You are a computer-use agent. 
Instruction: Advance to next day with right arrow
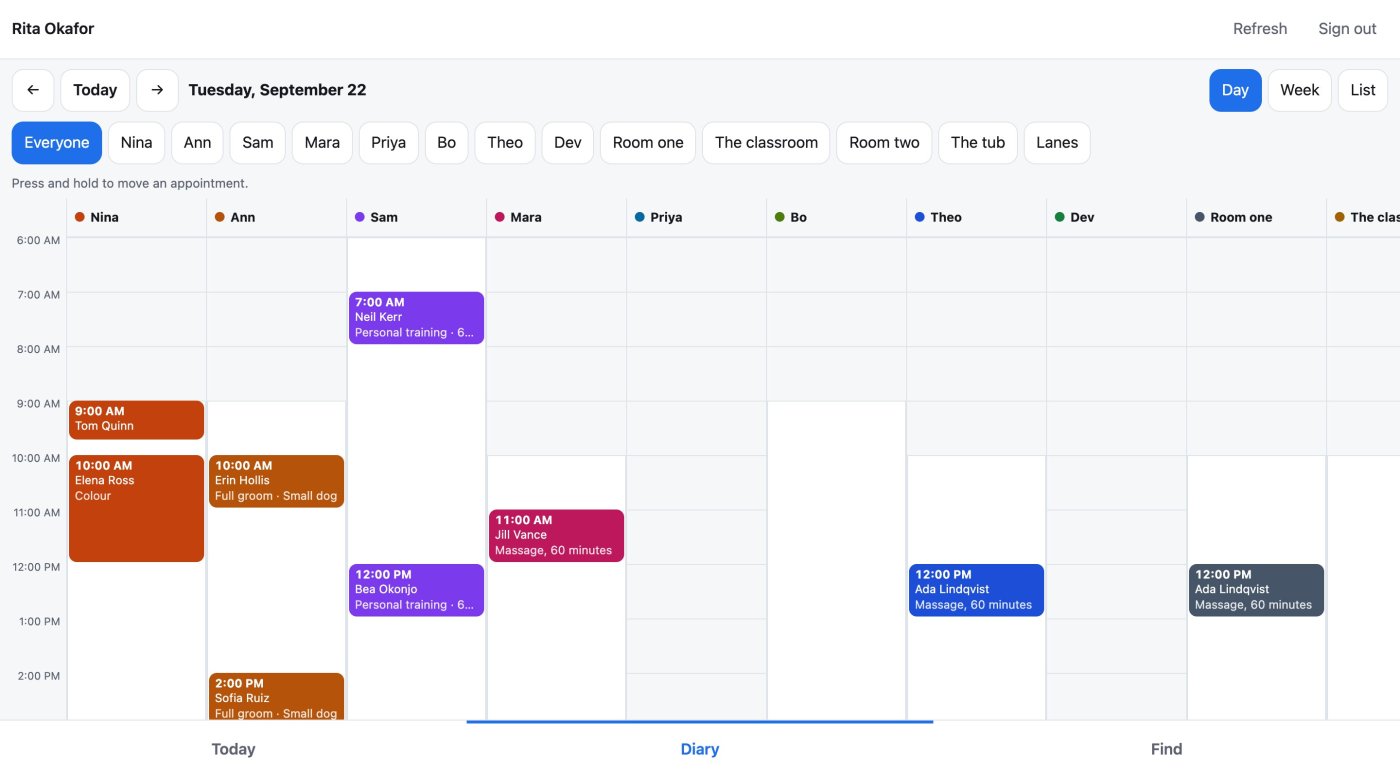[157, 90]
